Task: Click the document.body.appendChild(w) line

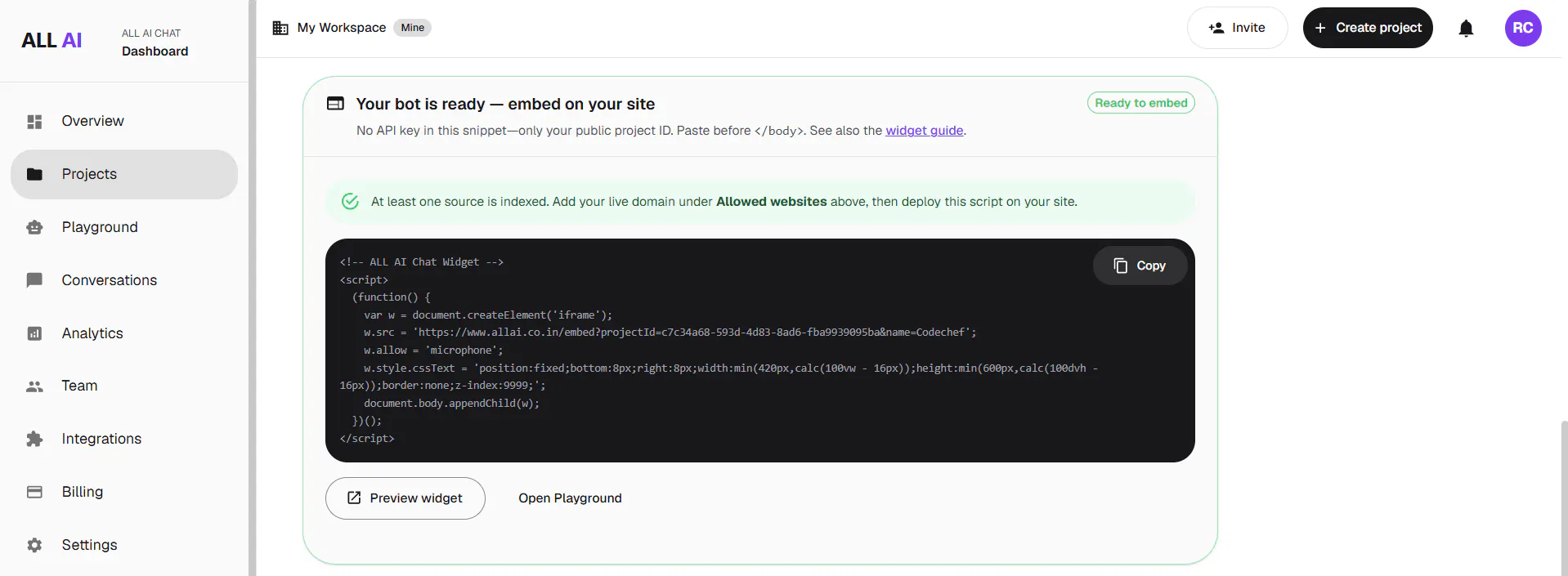Action: pos(451,404)
